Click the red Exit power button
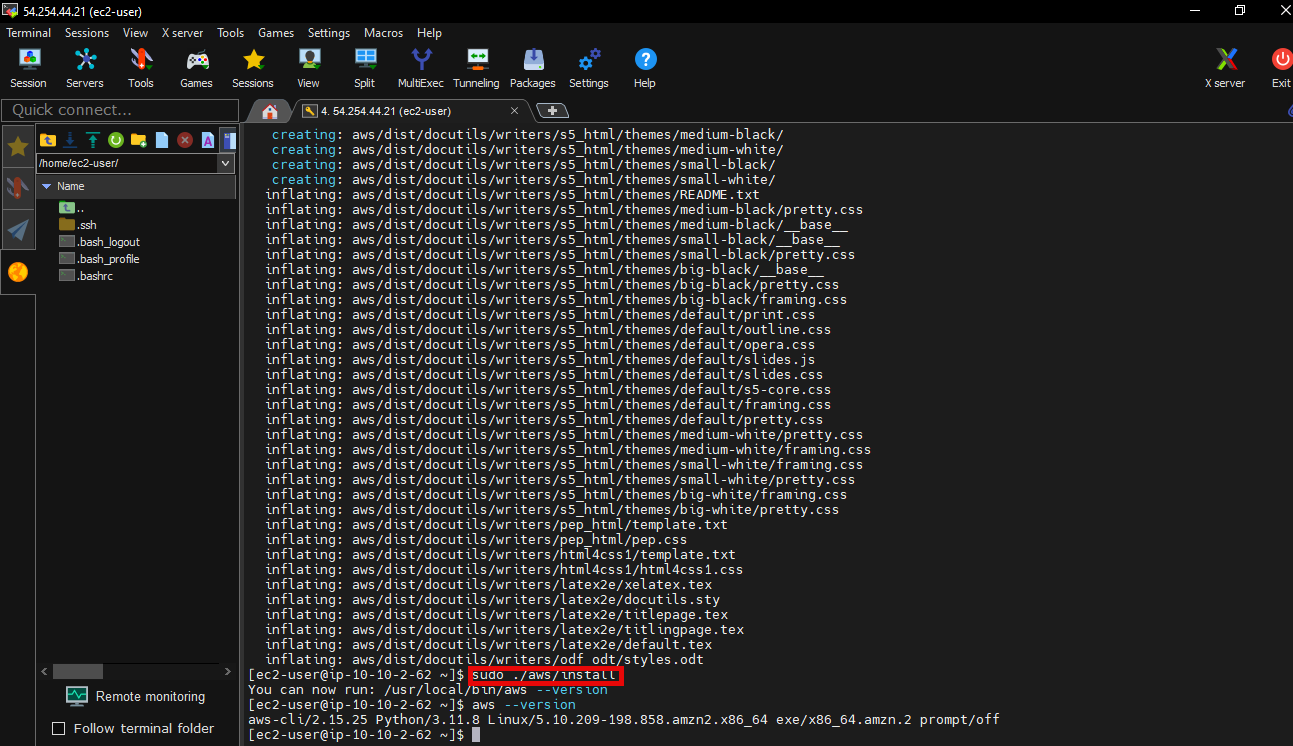 coord(1281,68)
